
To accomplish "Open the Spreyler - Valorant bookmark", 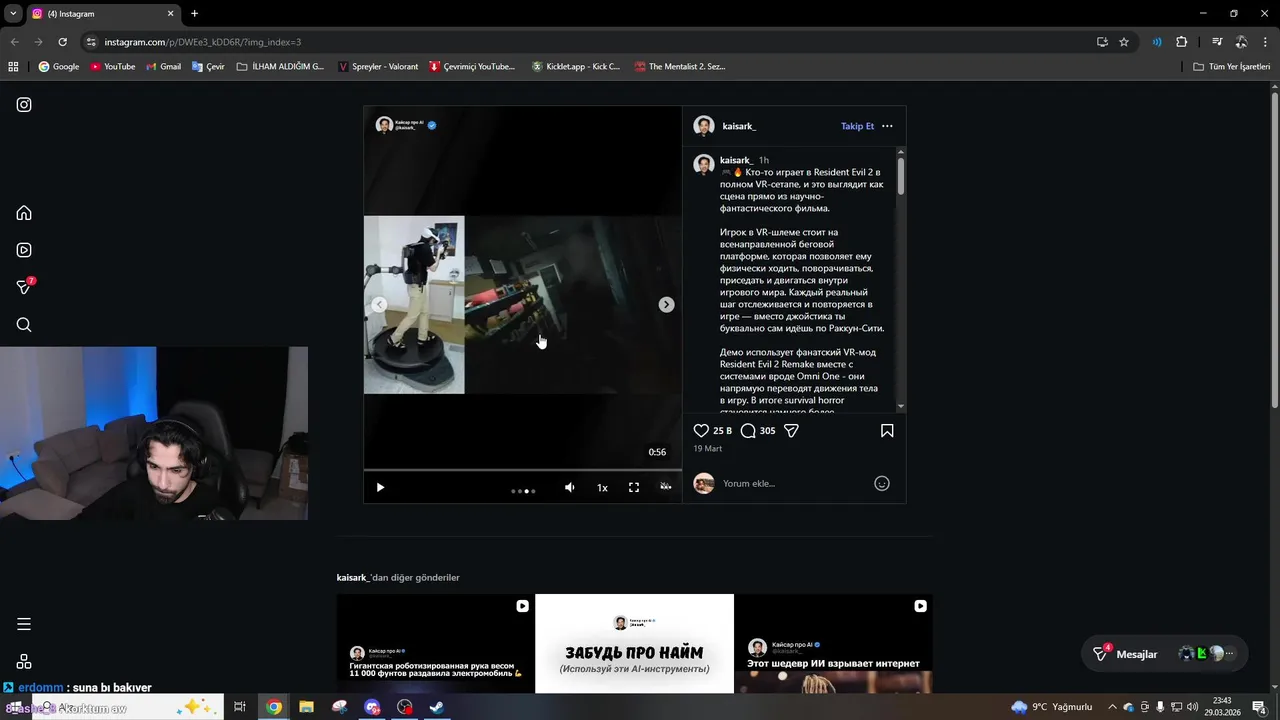I will (x=378, y=66).
